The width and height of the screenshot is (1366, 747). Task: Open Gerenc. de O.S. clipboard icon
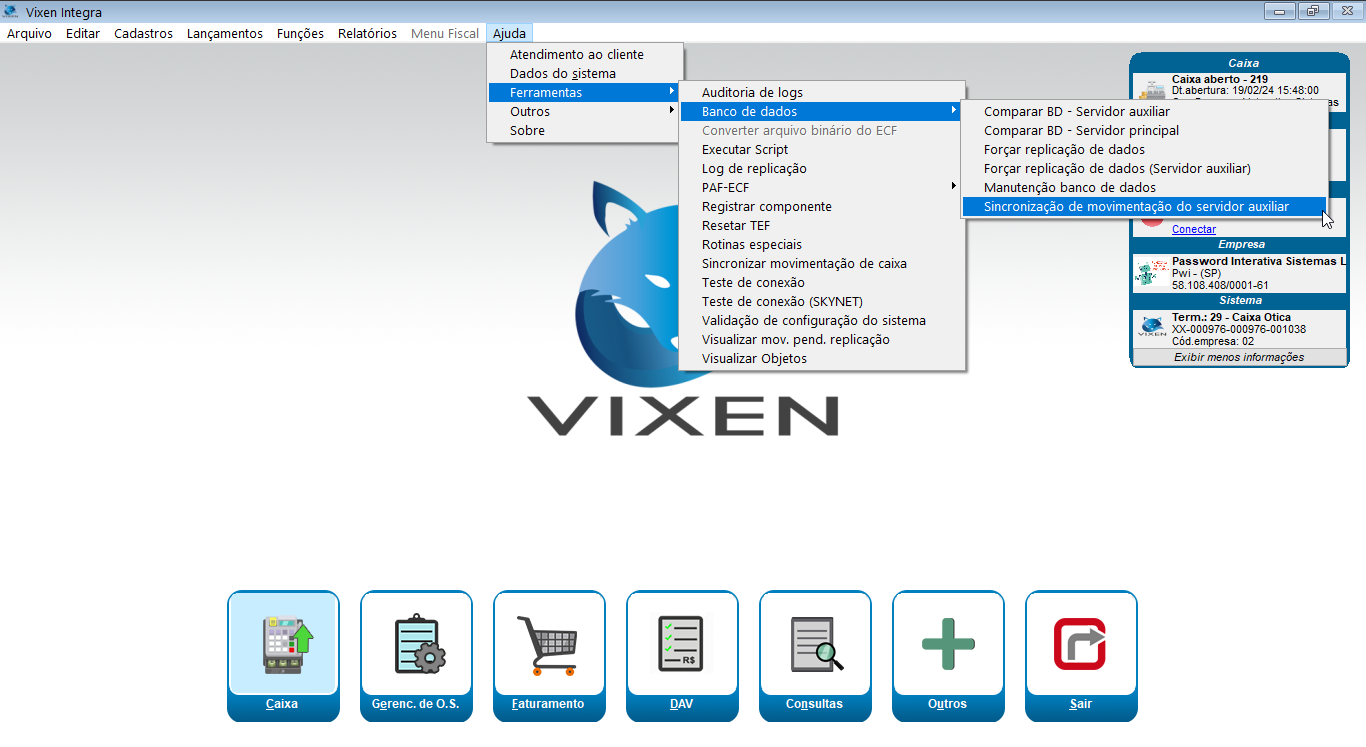[416, 645]
